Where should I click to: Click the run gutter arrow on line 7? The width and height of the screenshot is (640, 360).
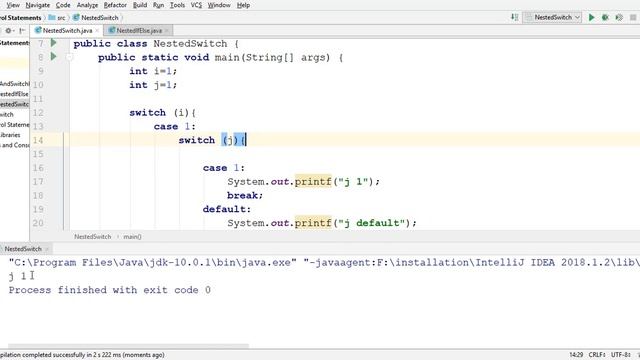[x=53, y=42]
